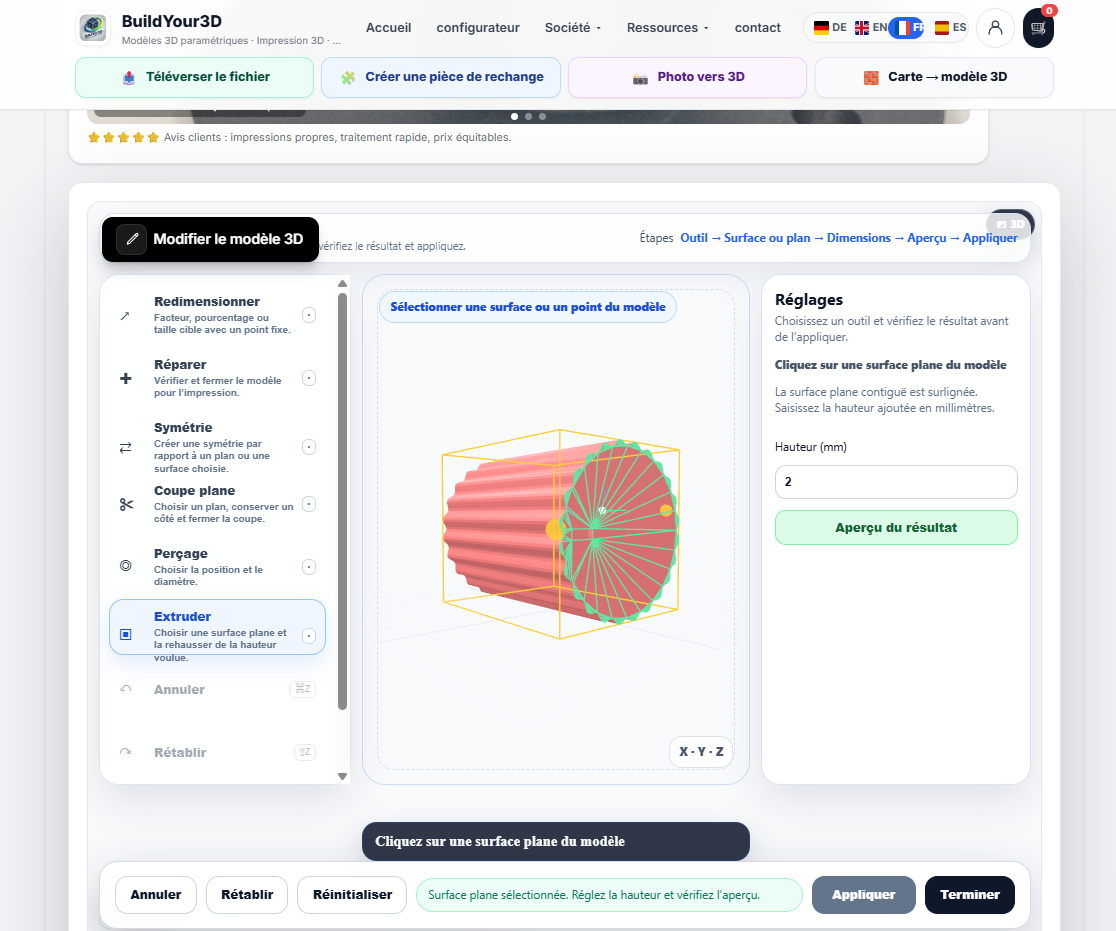Jump to the Dimensions step link
This screenshot has width=1116, height=931.
[858, 238]
